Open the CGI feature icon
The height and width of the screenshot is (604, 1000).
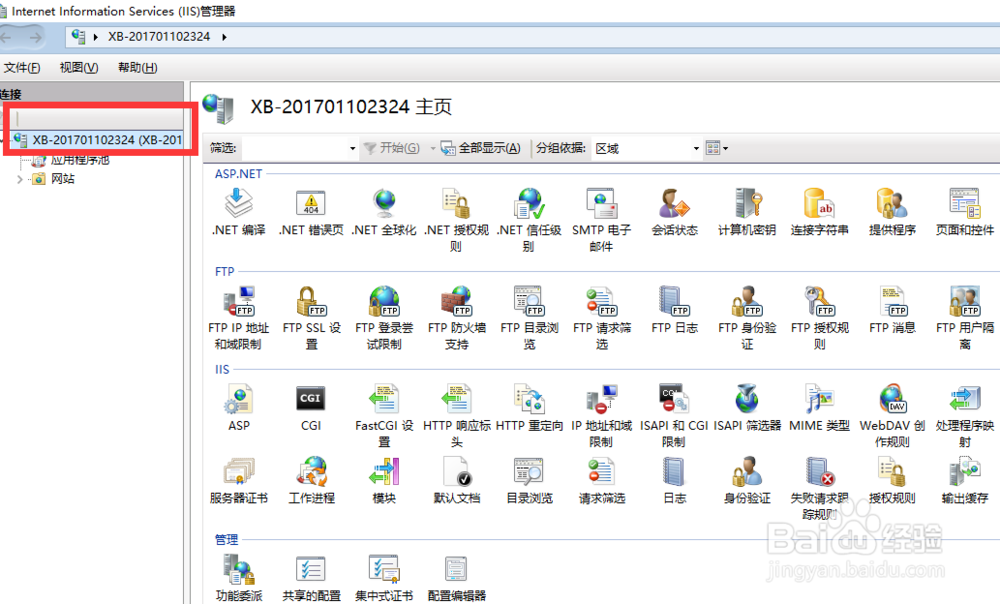(x=311, y=408)
